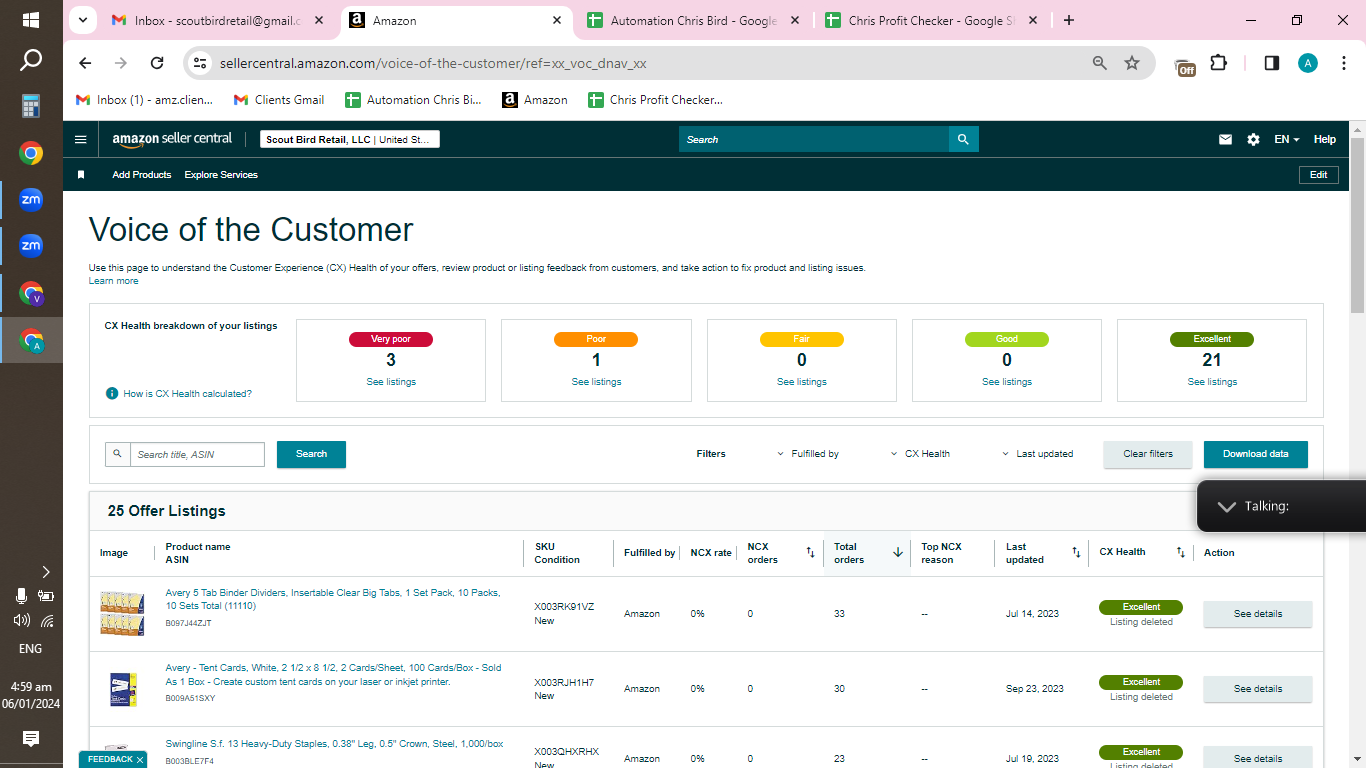Click the page zoom magnifier in address bar
Image resolution: width=1366 pixels, height=768 pixels.
tap(1100, 63)
